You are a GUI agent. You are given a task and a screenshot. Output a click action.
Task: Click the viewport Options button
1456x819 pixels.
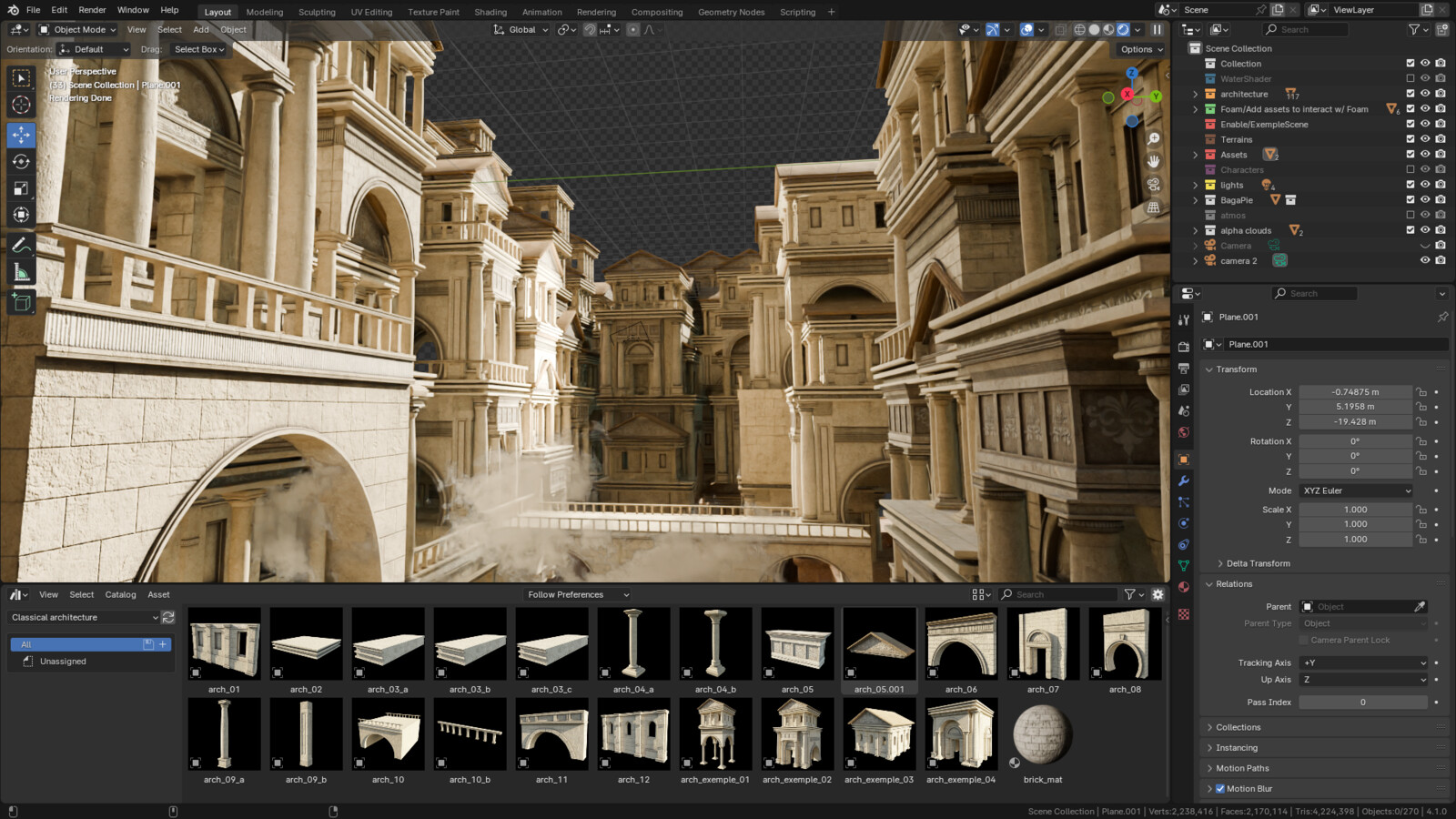coord(1138,49)
